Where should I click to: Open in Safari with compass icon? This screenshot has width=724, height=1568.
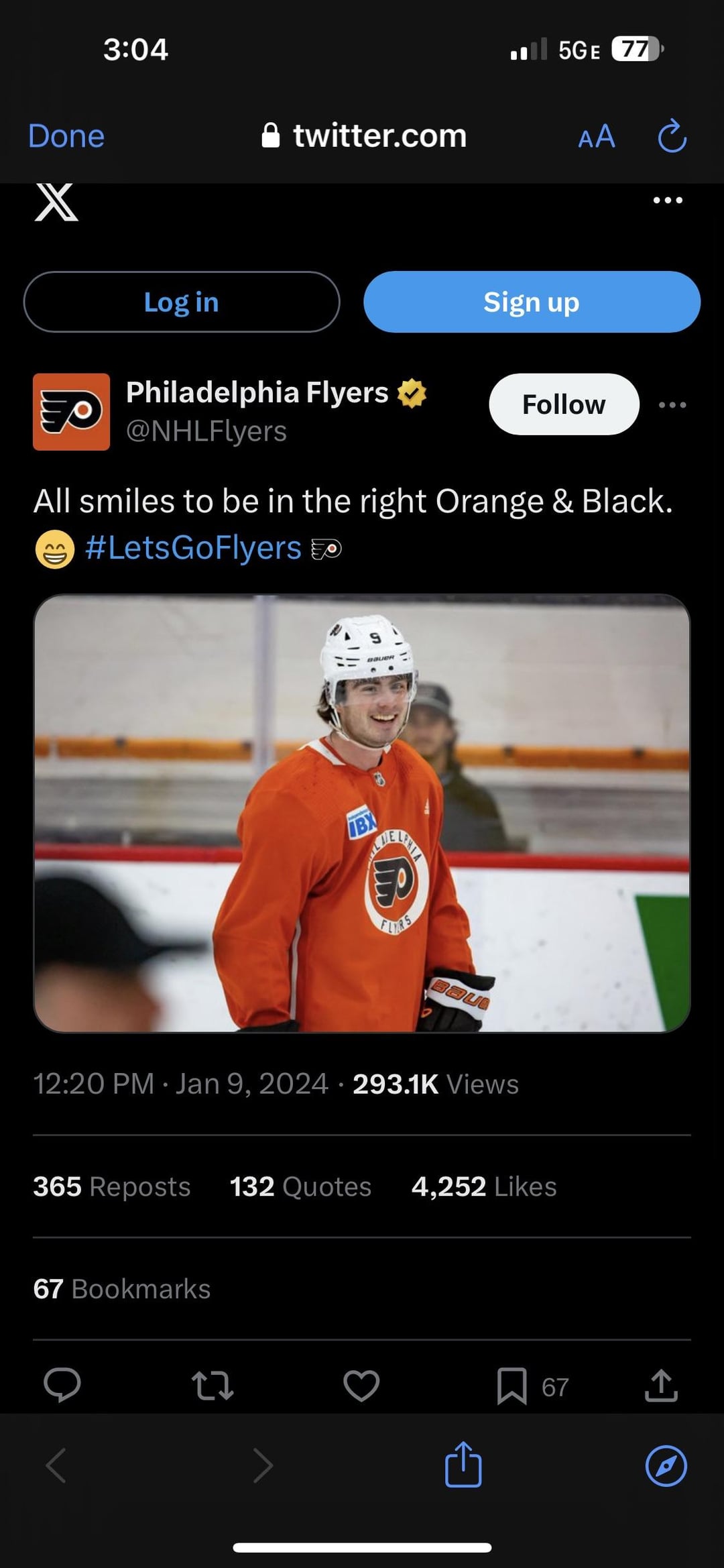point(666,1466)
